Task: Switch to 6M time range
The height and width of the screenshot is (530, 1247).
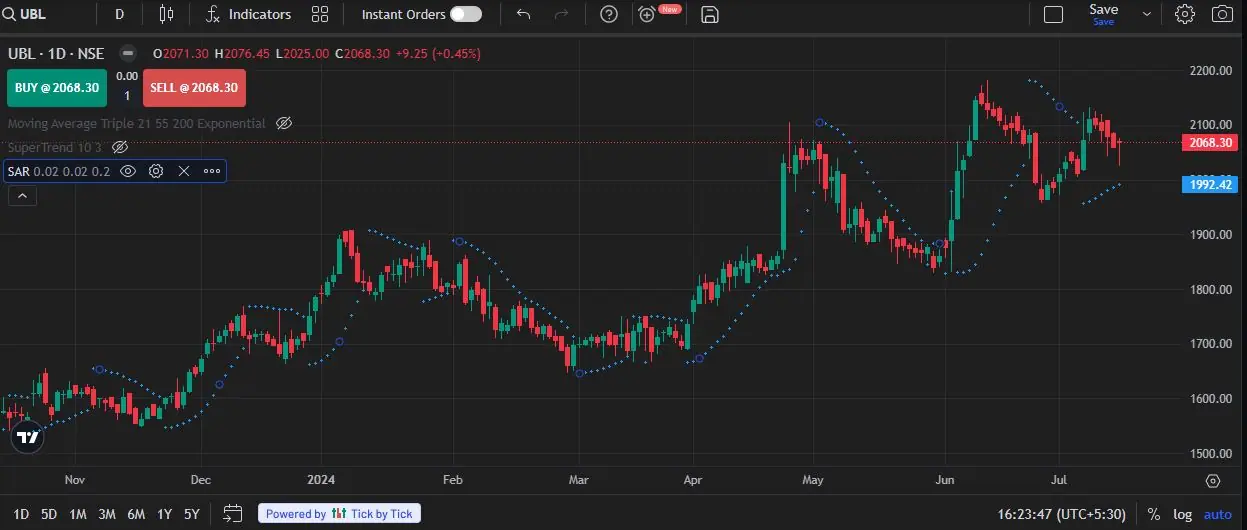Action: 136,514
